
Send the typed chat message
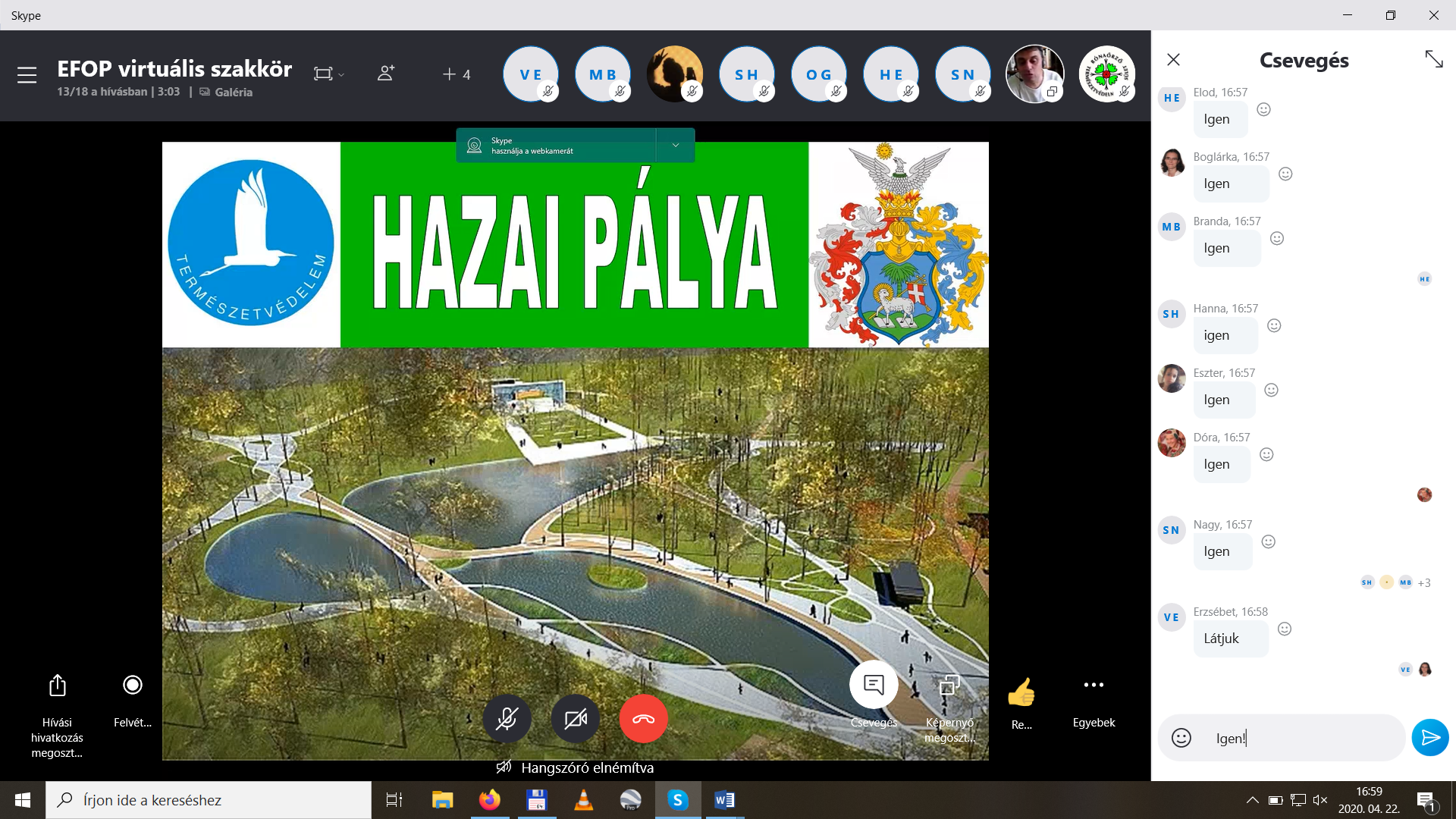1430,738
